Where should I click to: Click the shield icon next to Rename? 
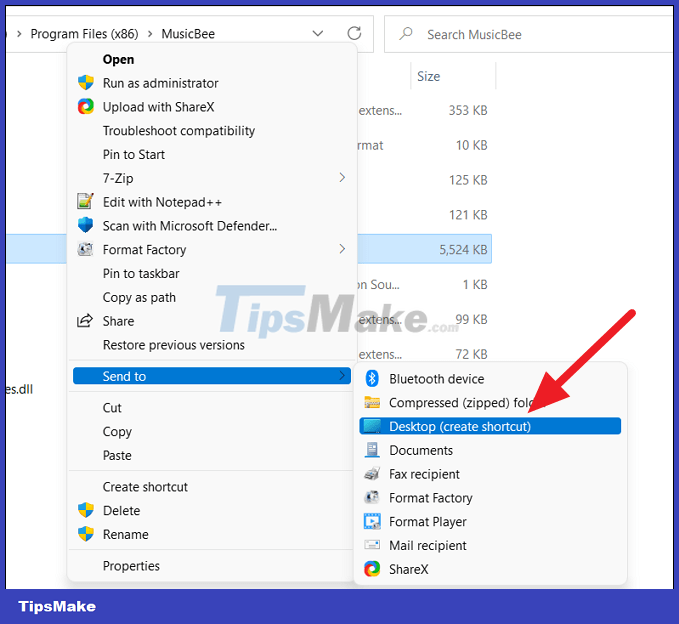click(x=86, y=534)
